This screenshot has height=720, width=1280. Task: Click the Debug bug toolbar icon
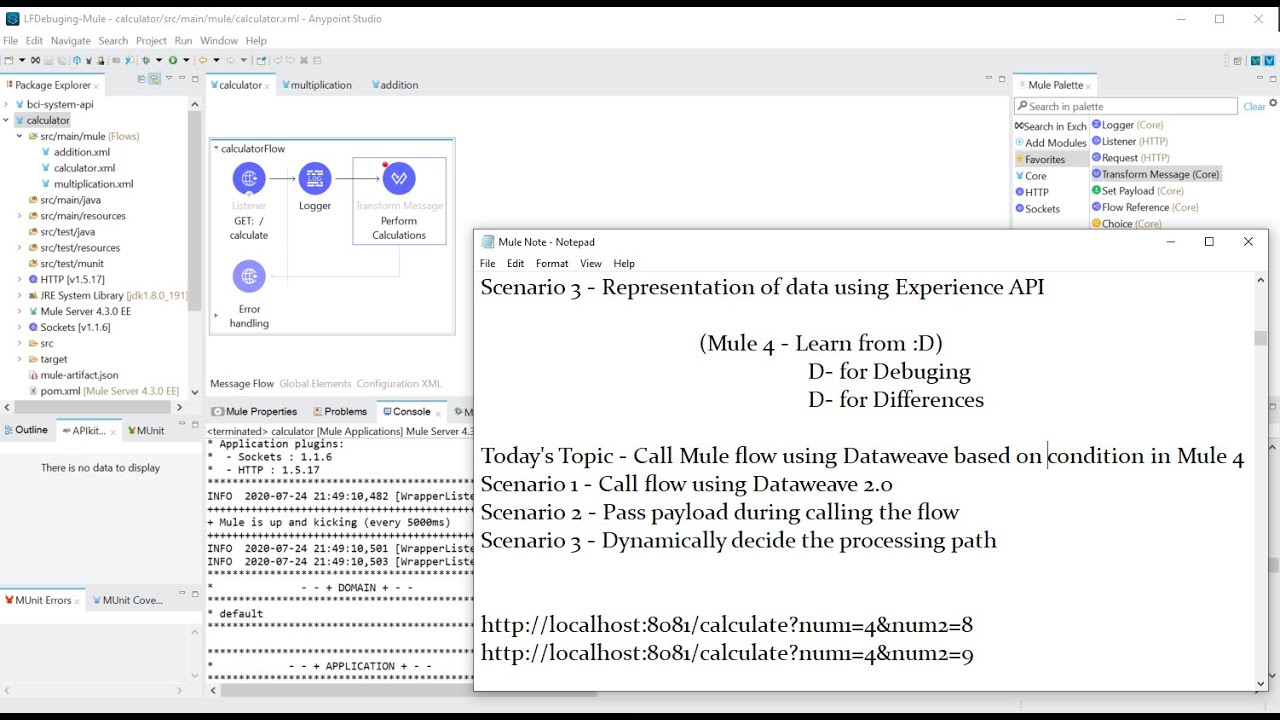pos(145,60)
